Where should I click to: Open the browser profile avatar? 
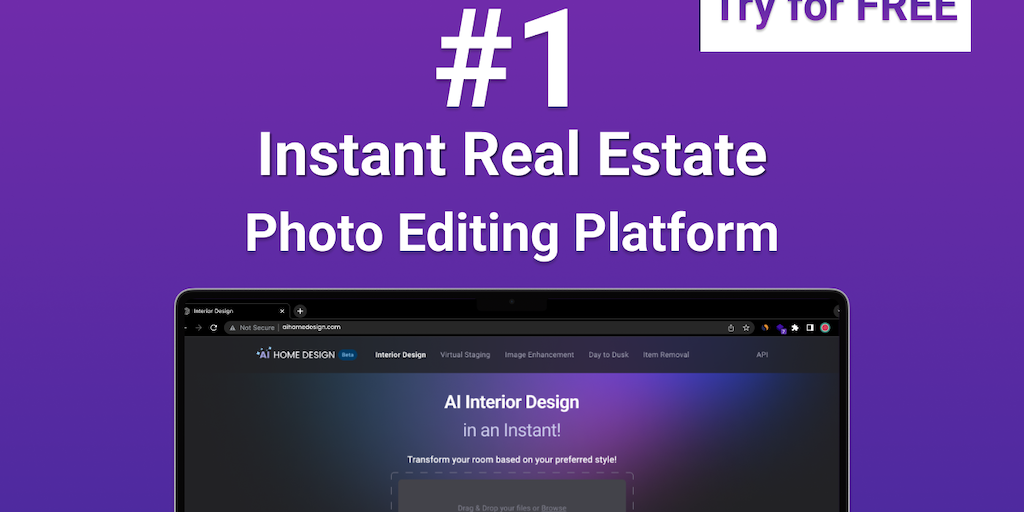(825, 328)
